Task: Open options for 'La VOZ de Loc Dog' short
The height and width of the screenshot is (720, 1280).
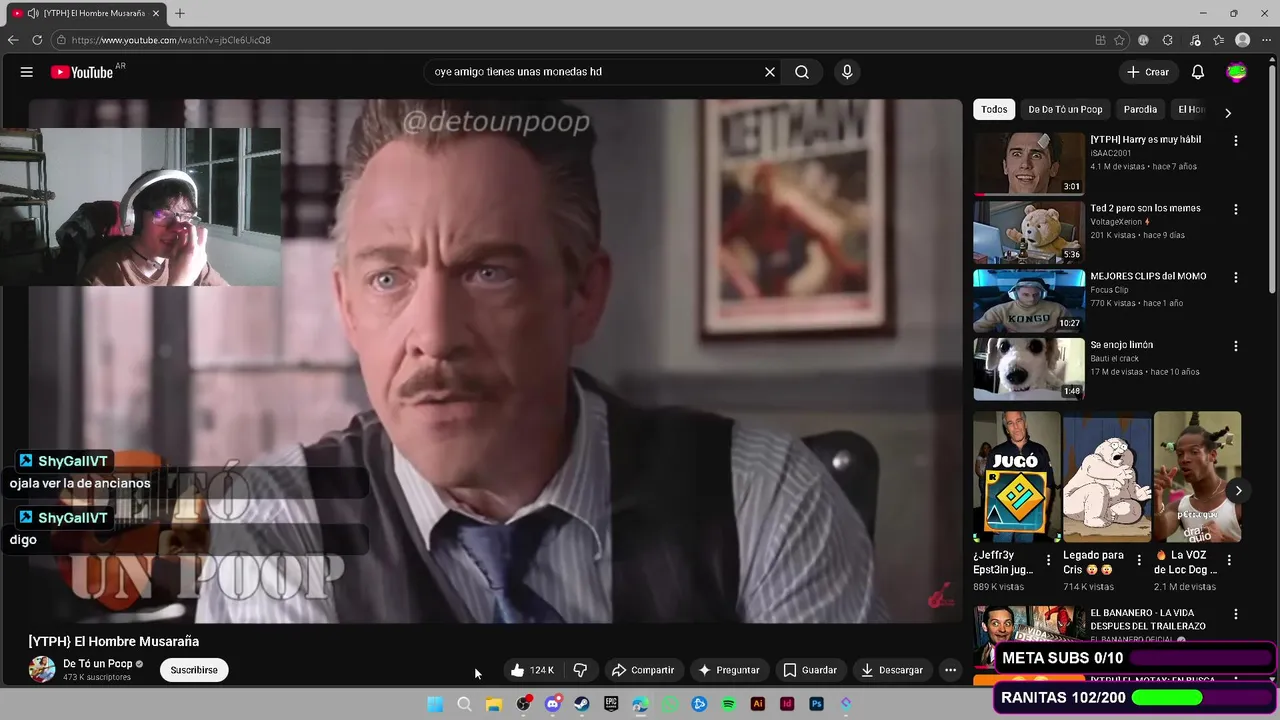Action: coord(1229,560)
